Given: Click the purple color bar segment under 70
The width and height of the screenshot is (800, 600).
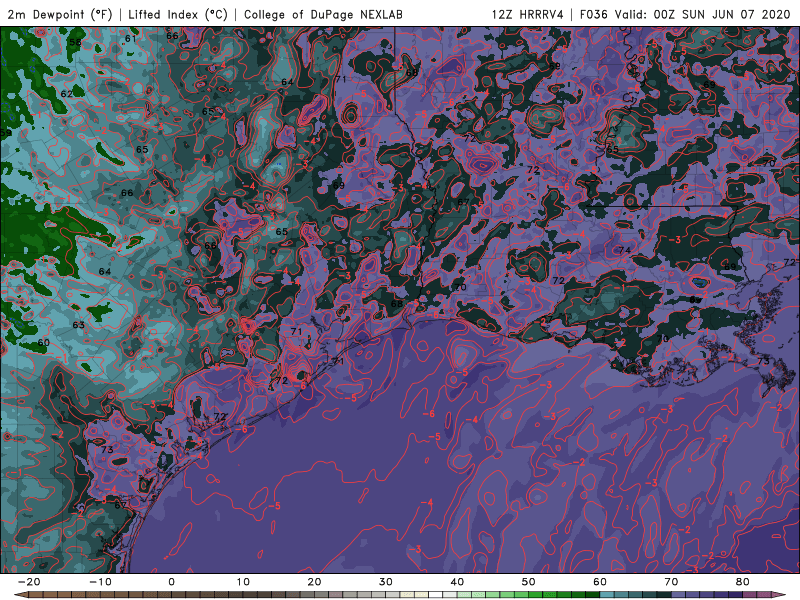Looking at the screenshot, I should click(x=679, y=595).
